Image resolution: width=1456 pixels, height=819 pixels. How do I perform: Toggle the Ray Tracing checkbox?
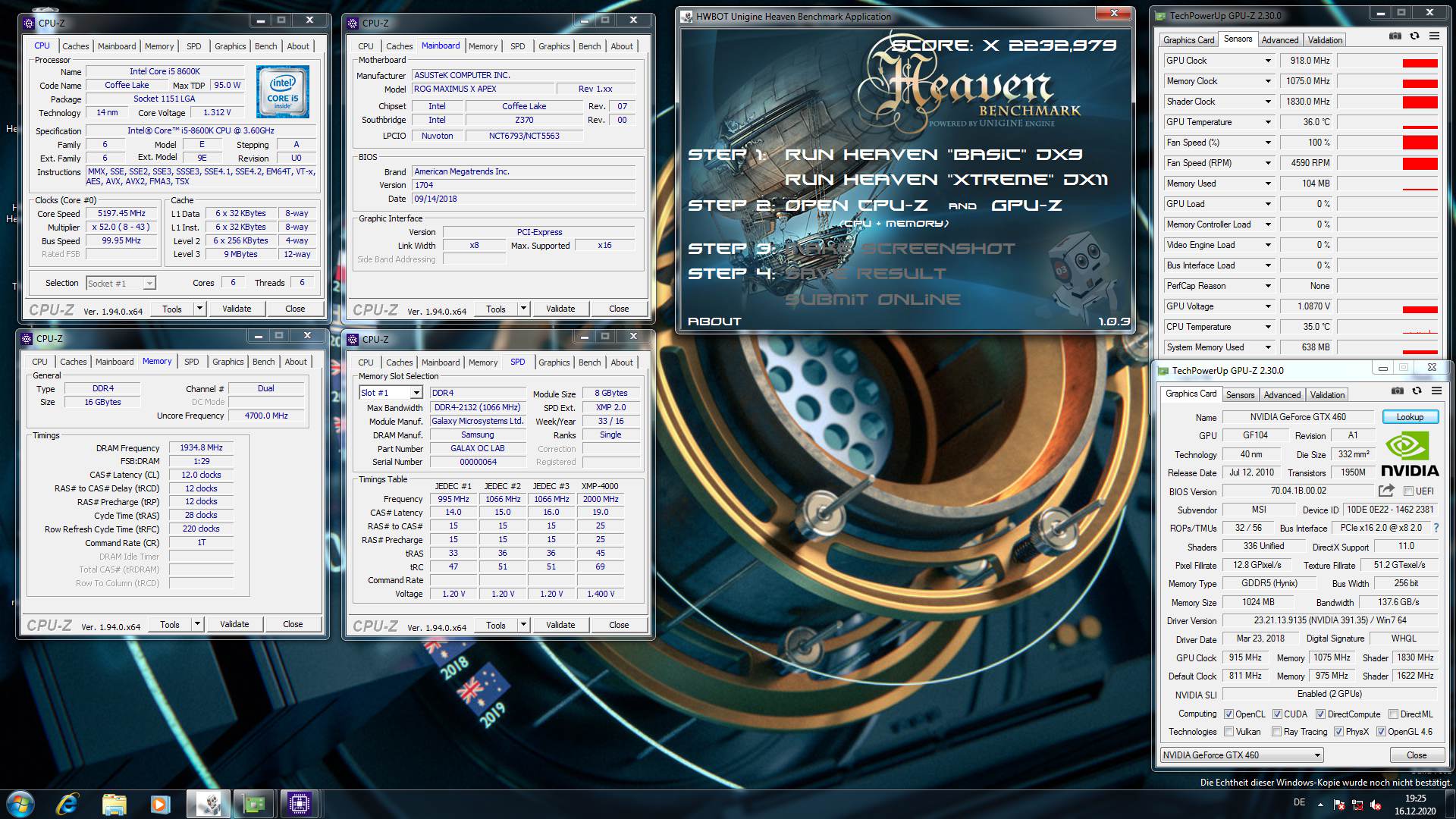tap(1277, 732)
